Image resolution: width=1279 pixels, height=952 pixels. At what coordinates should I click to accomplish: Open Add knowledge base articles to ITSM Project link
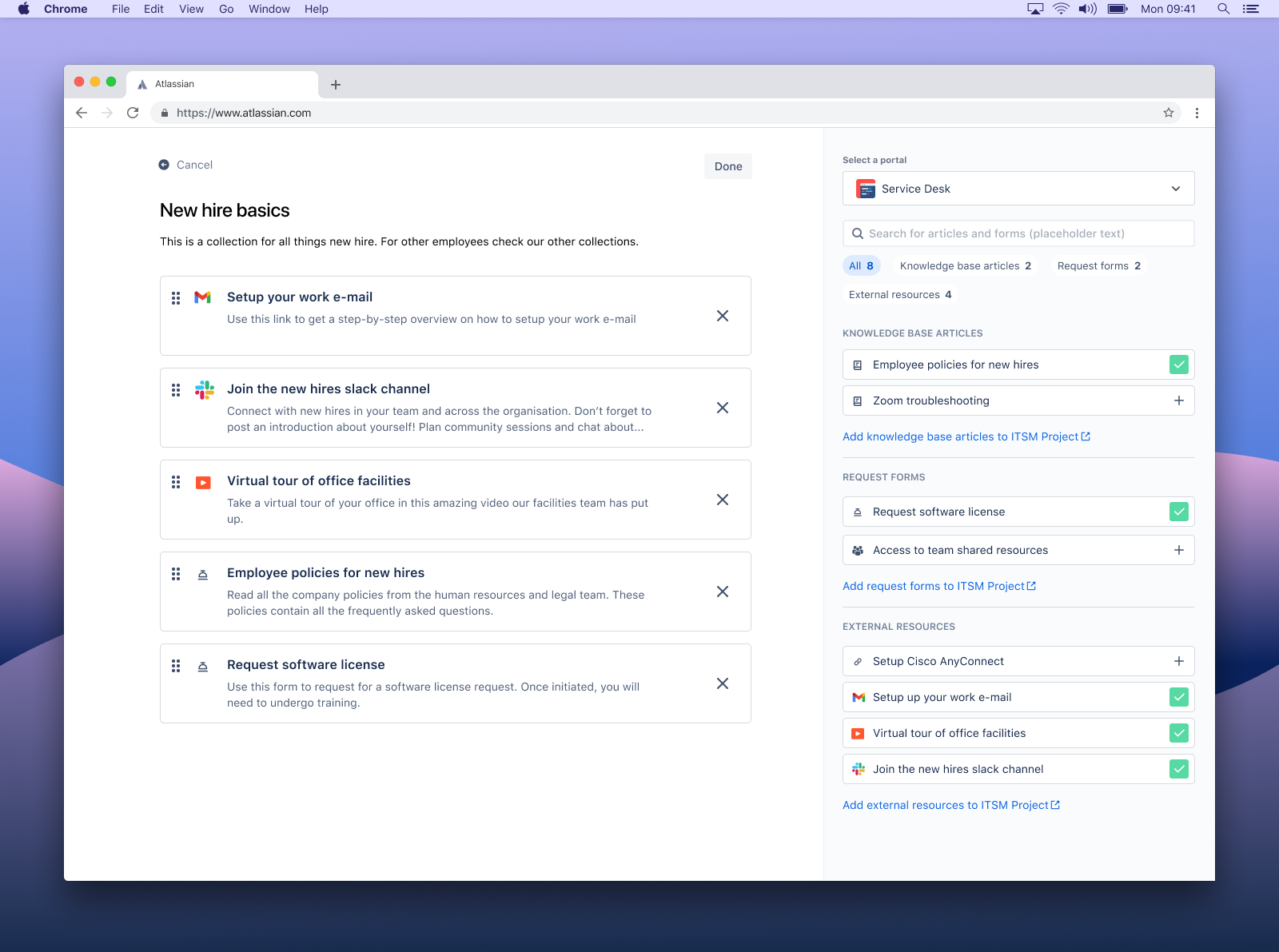pyautogui.click(x=966, y=436)
